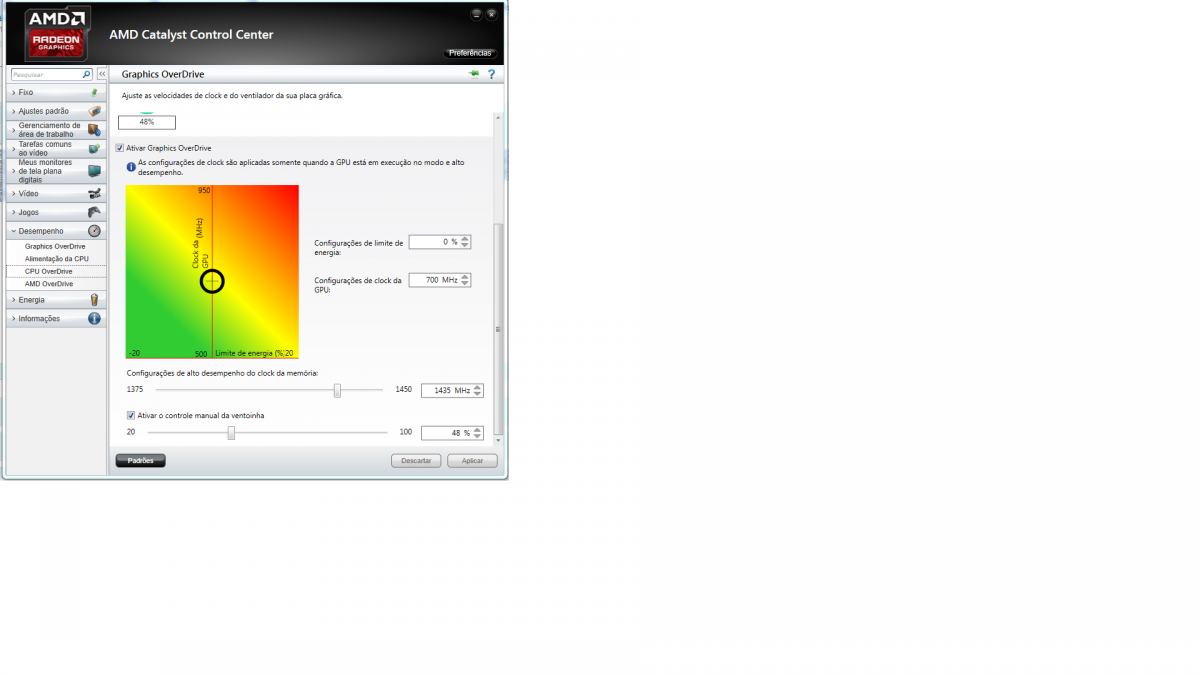Expand the Fixo section
The width and height of the screenshot is (1200, 675).
[55, 92]
